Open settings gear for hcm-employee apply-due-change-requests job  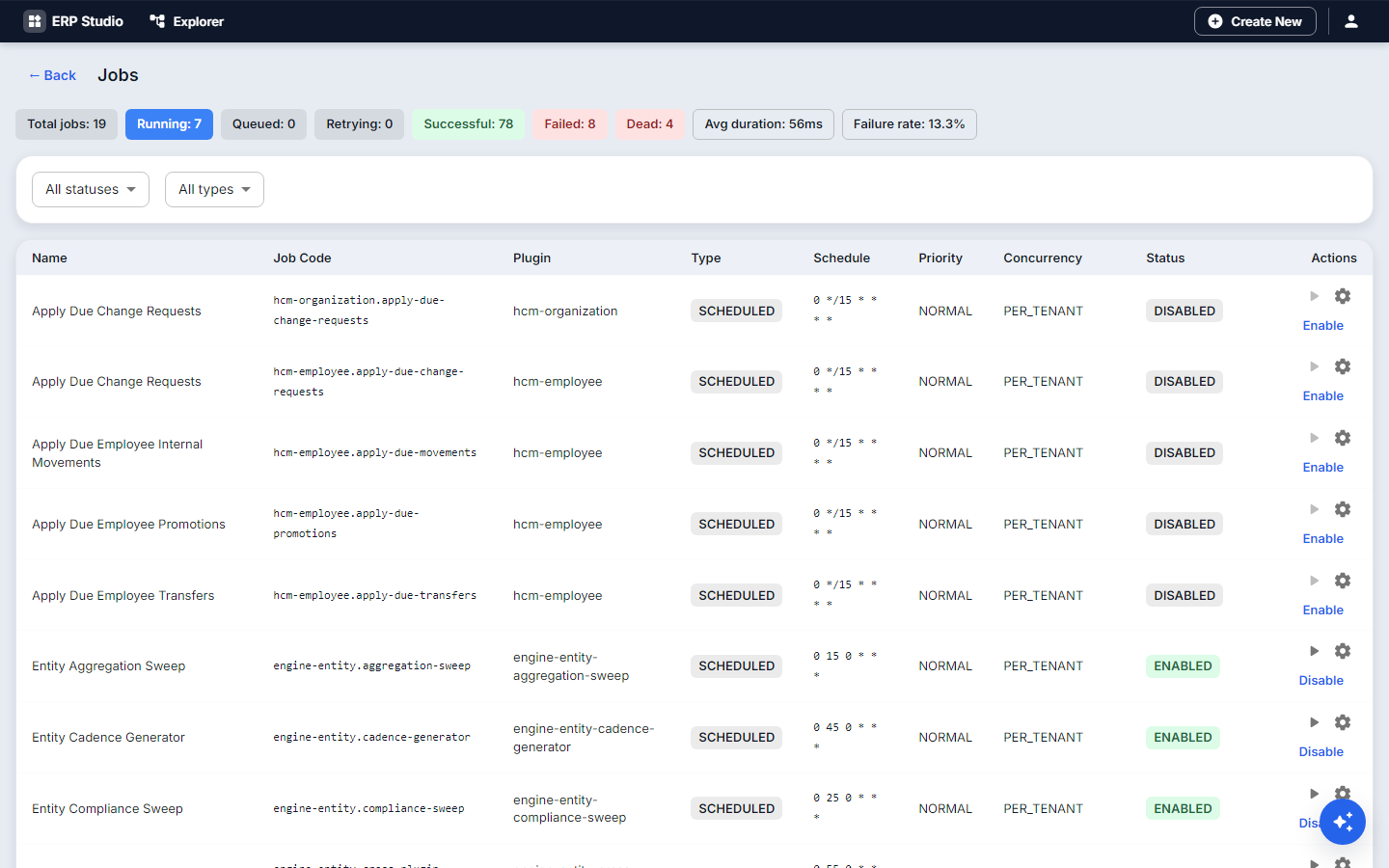pyautogui.click(x=1343, y=366)
